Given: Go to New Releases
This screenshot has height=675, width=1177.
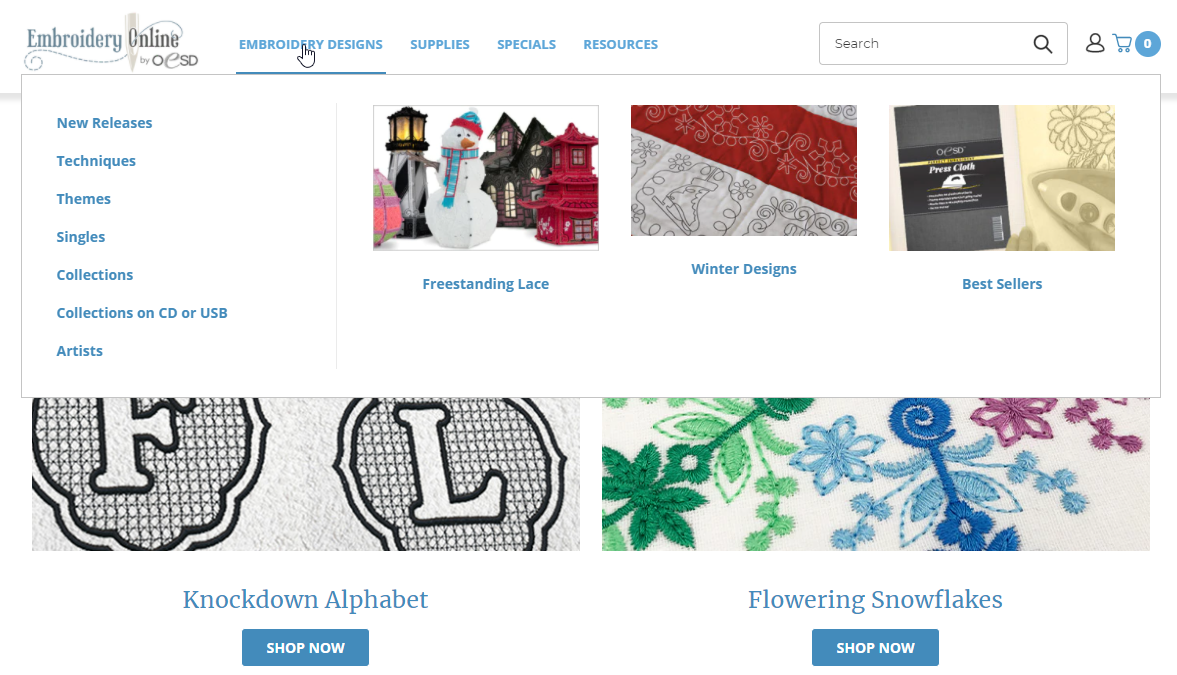Looking at the screenshot, I should point(104,122).
